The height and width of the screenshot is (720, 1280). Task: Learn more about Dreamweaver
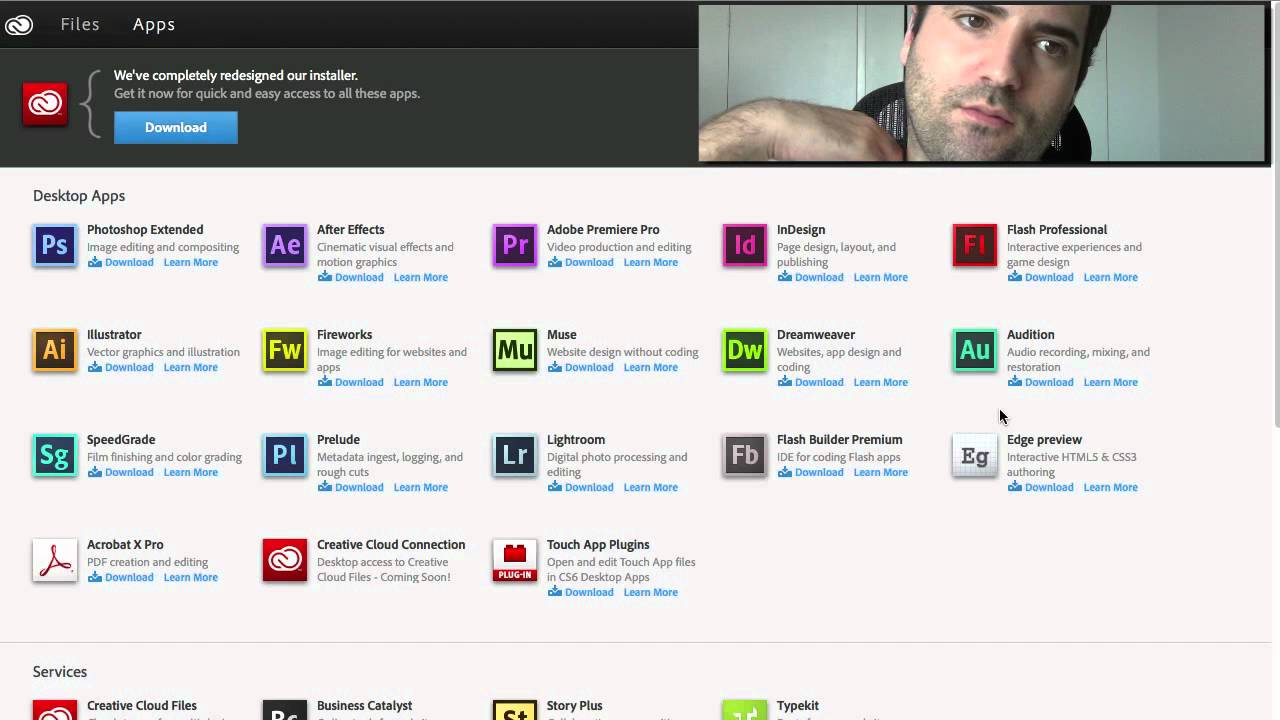click(881, 382)
